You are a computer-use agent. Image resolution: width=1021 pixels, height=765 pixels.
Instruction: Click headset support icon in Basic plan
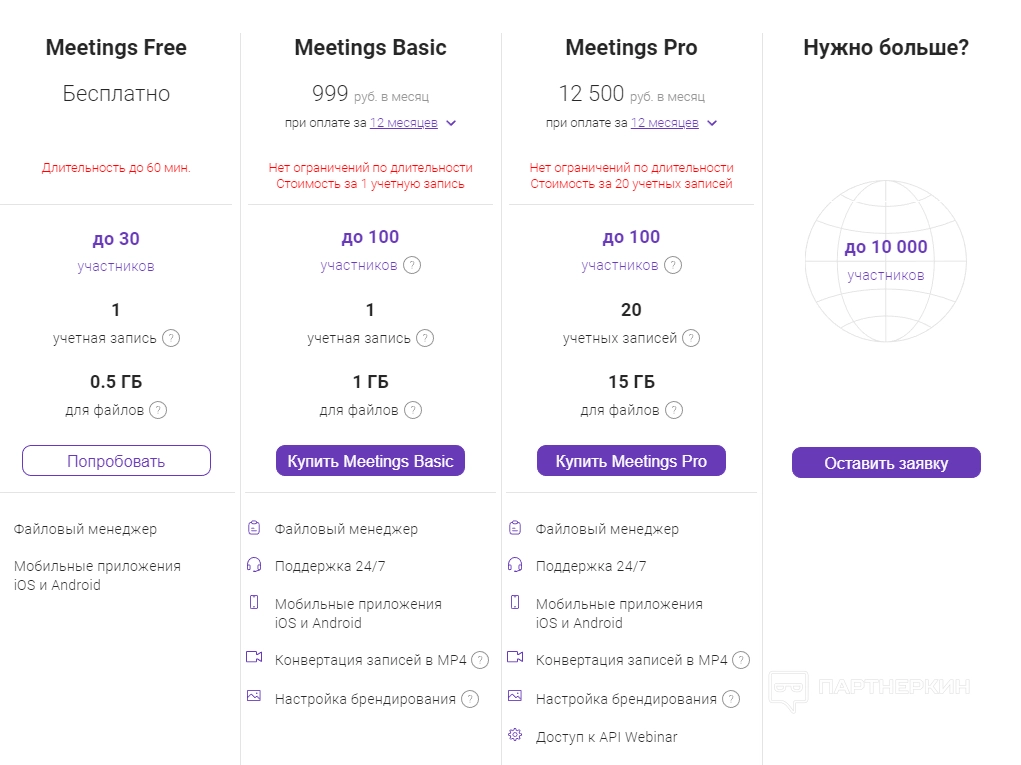pos(254,565)
